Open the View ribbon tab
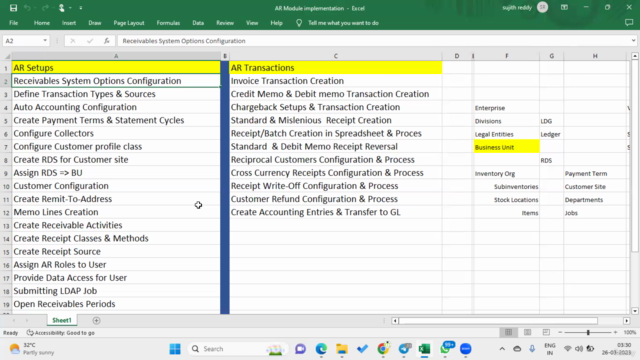Image resolution: width=640 pixels, height=360 pixels. (x=252, y=23)
